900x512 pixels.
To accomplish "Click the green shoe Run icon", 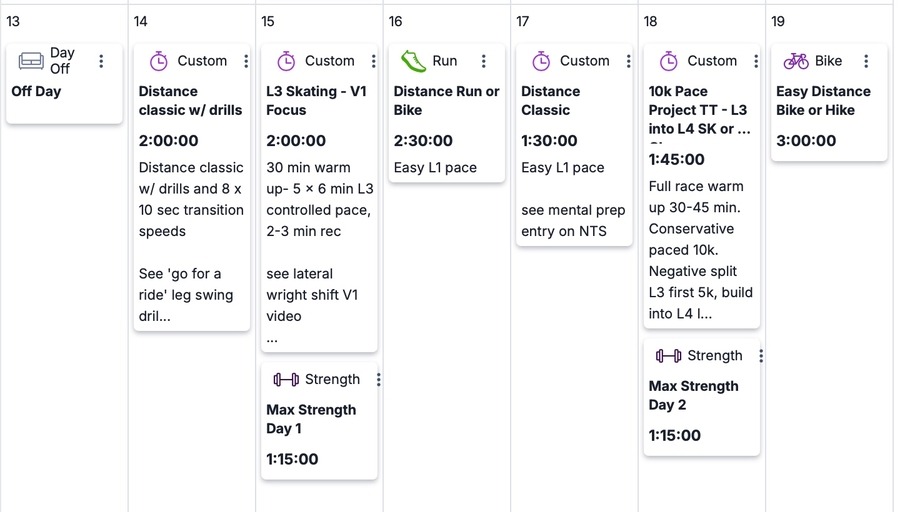I will click(x=413, y=61).
